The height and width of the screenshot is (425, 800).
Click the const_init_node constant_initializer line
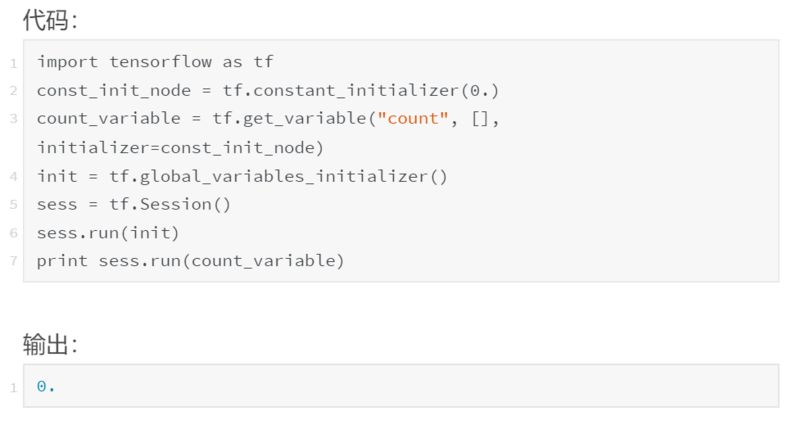click(267, 91)
